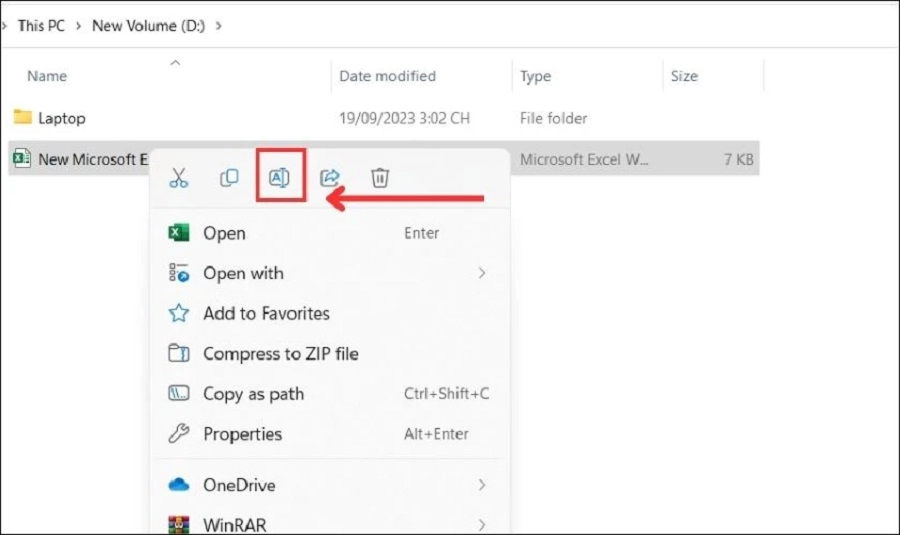Image resolution: width=900 pixels, height=535 pixels.
Task: Click the Properties wrench icon
Action: pos(179,433)
